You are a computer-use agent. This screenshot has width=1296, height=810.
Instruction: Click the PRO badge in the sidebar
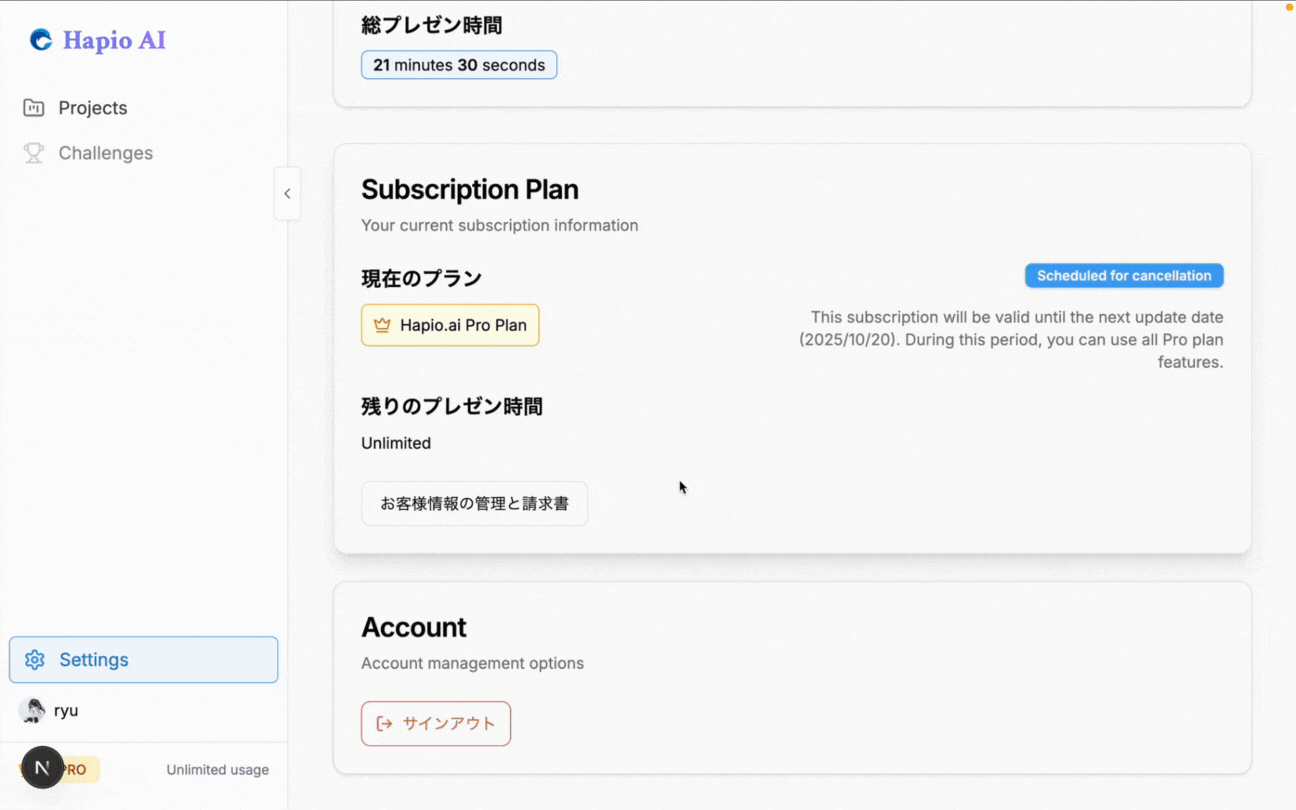coord(75,770)
